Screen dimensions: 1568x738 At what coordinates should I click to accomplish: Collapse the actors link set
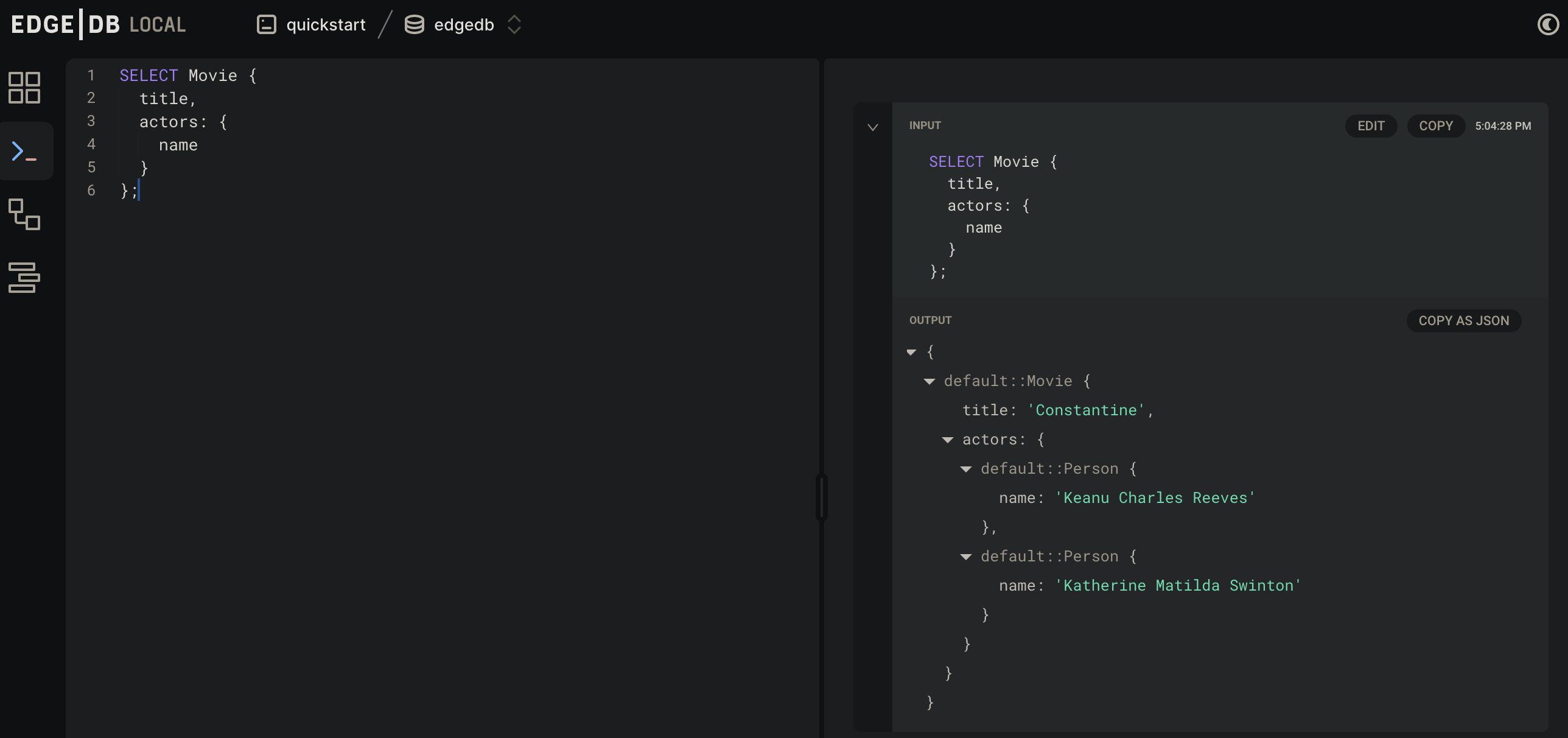click(x=948, y=440)
